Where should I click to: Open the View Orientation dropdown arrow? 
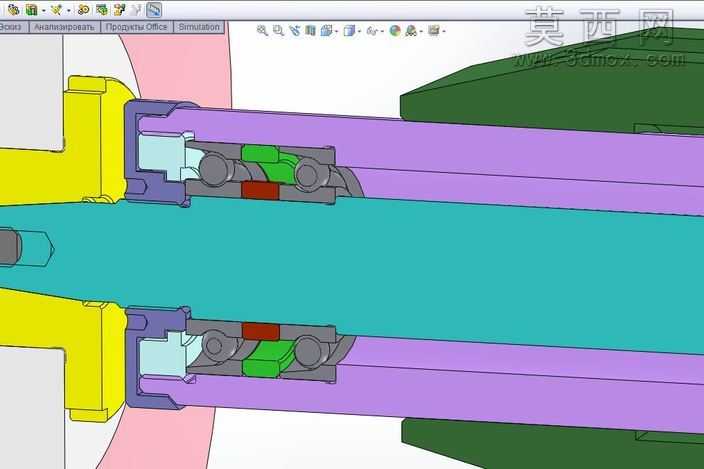coord(335,31)
